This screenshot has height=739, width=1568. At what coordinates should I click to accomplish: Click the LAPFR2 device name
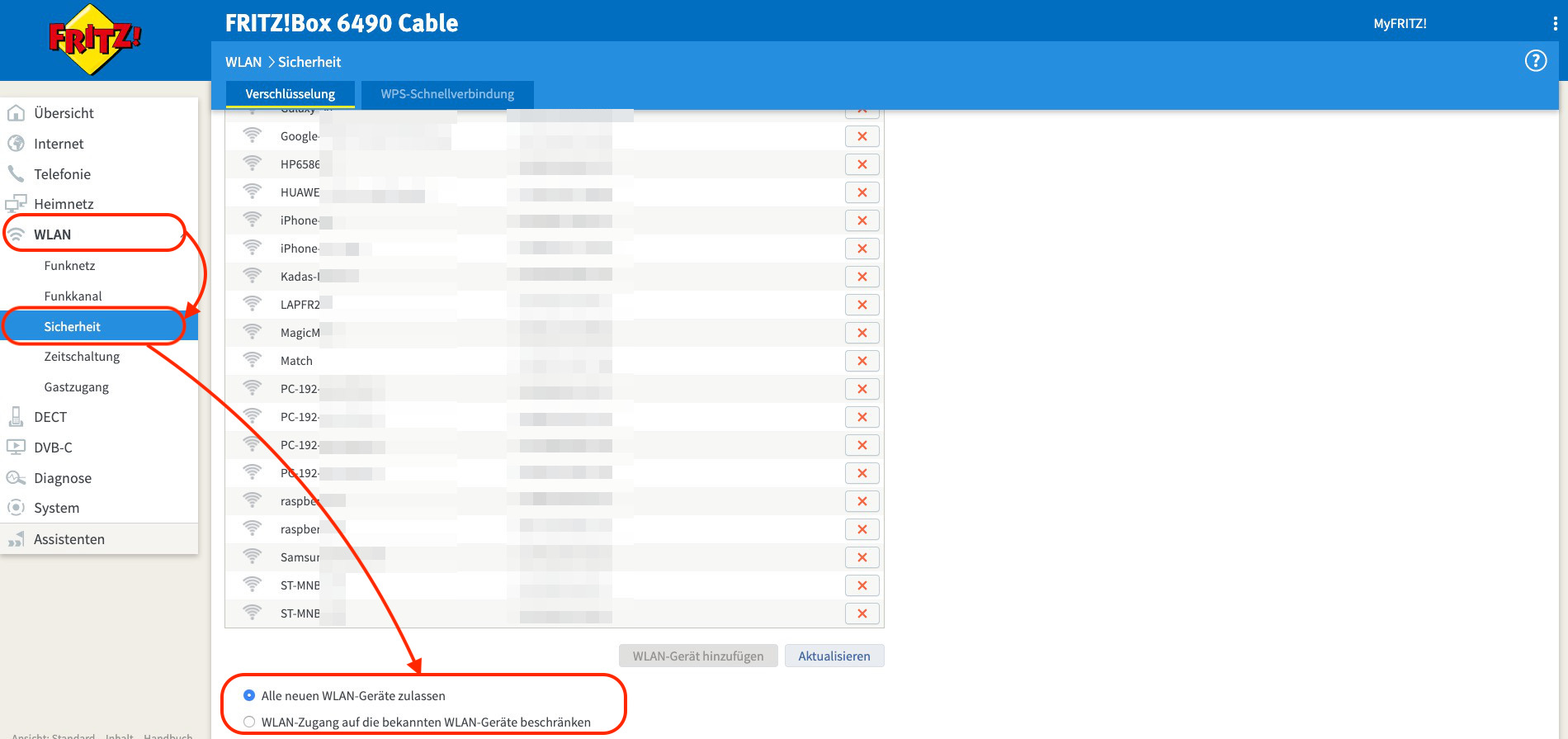tap(300, 305)
